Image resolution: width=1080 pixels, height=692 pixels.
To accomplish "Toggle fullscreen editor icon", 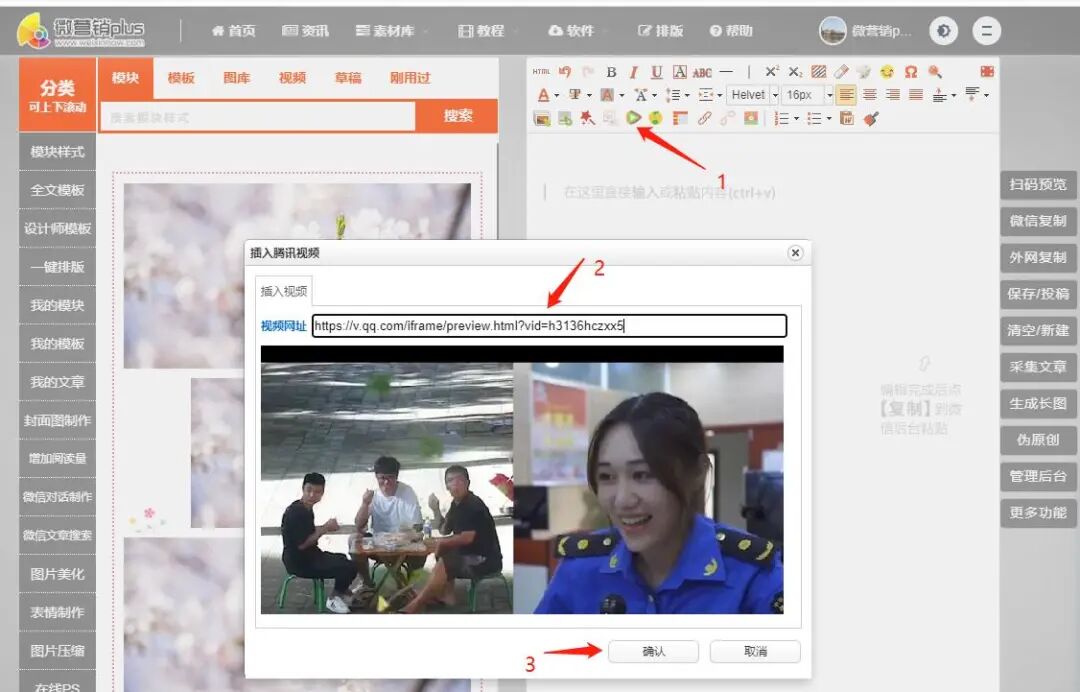I will 986,72.
